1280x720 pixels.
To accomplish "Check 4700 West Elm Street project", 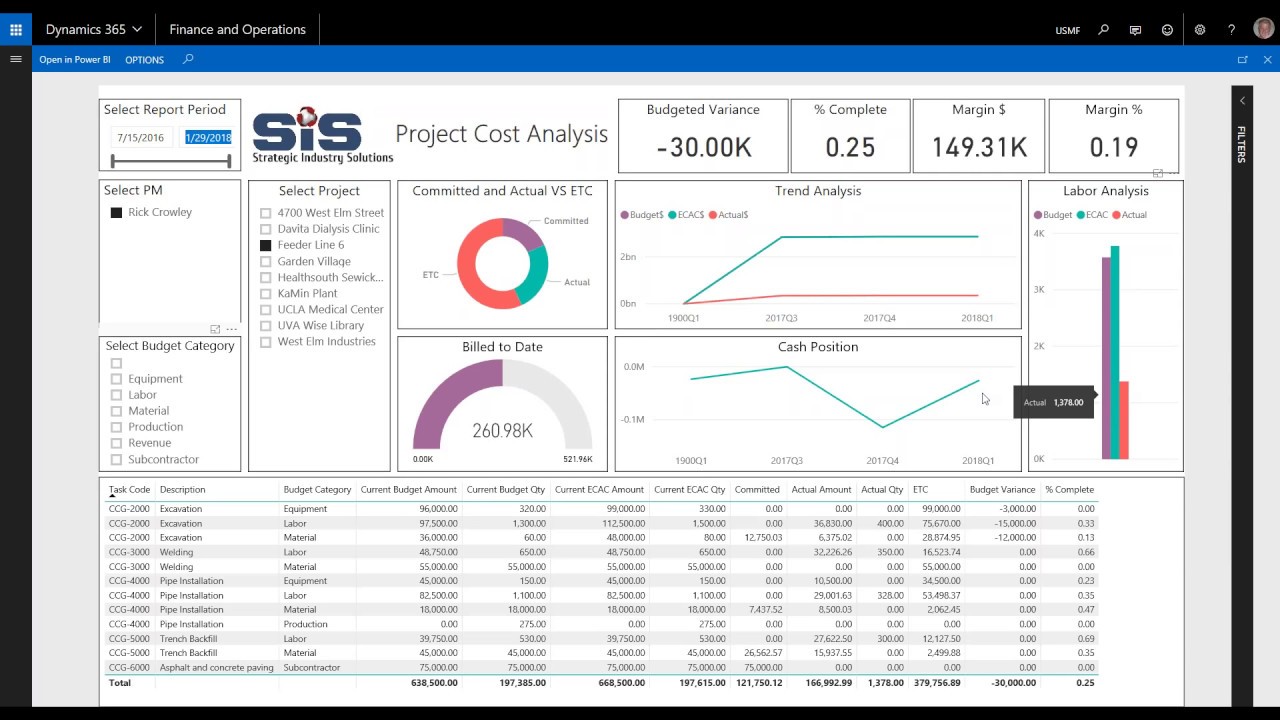I will pos(265,213).
